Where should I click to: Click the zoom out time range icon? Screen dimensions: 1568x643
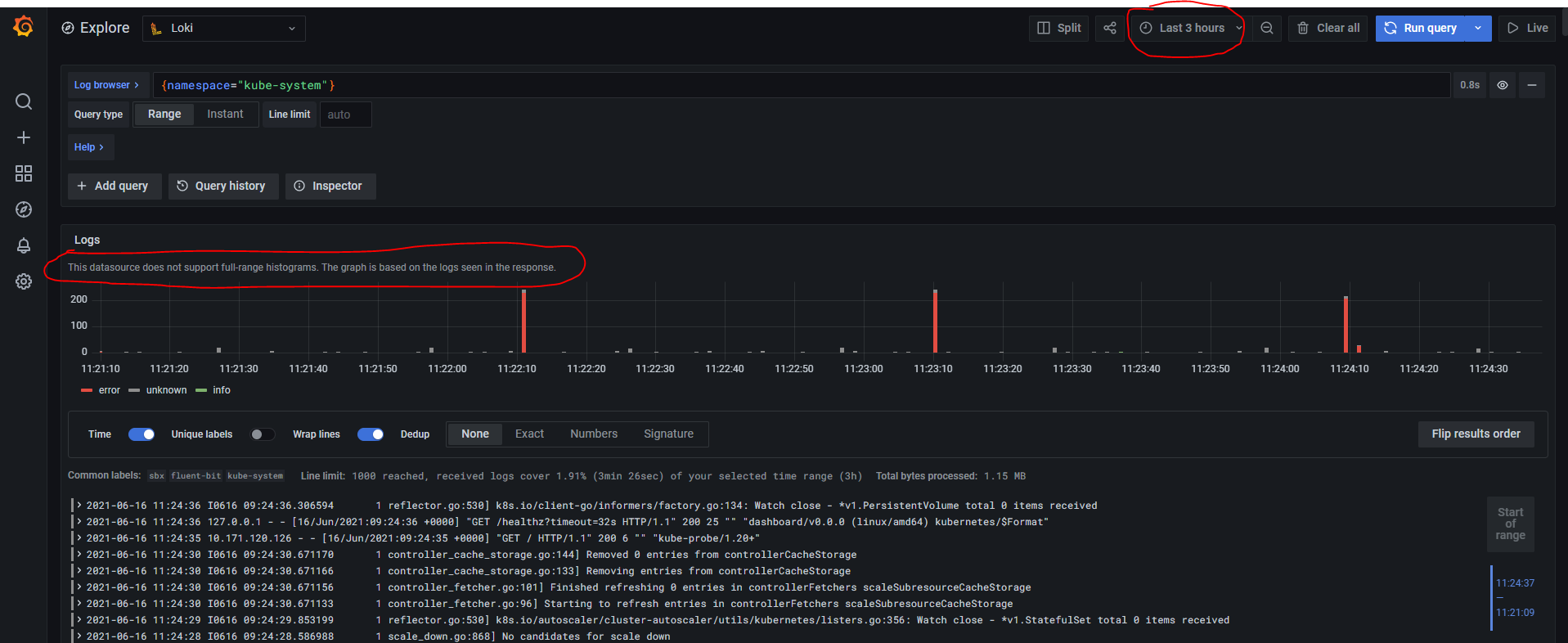[x=1267, y=29]
